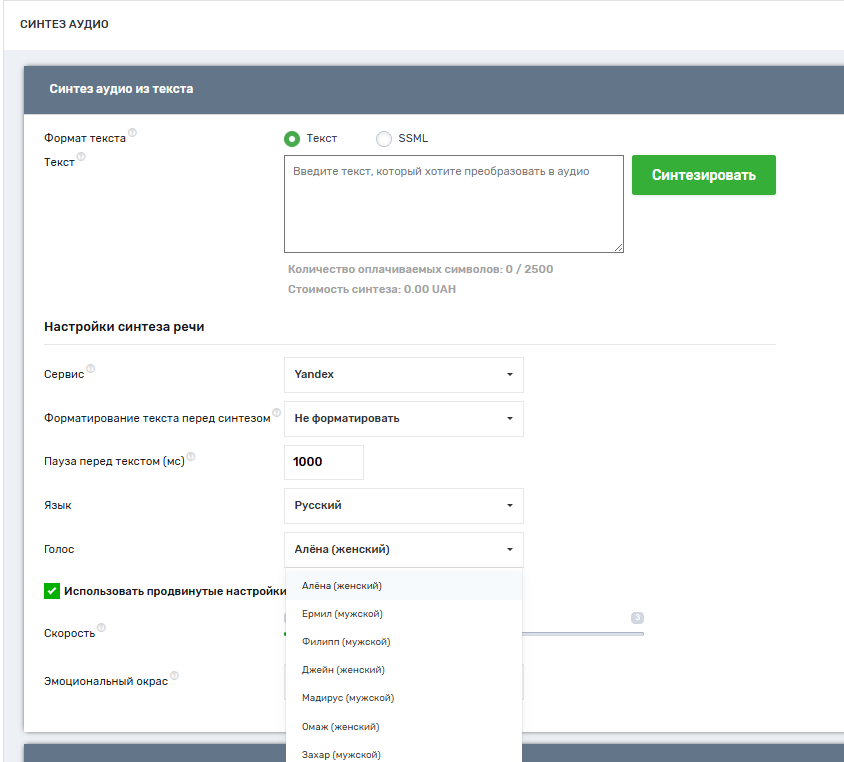Show the Скорость help icon hint
The image size is (844, 762).
click(x=101, y=628)
